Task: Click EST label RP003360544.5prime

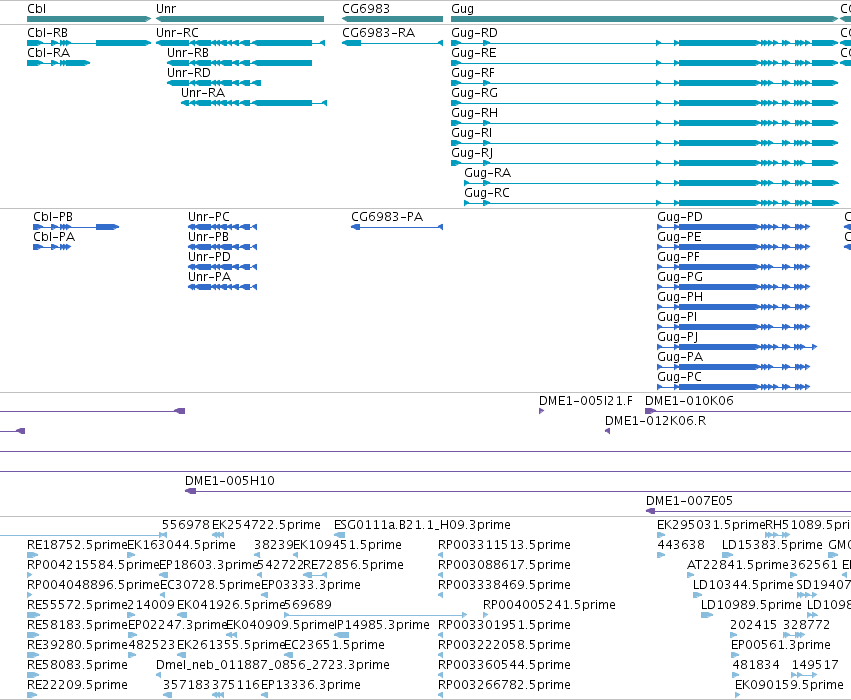Action: [504, 665]
